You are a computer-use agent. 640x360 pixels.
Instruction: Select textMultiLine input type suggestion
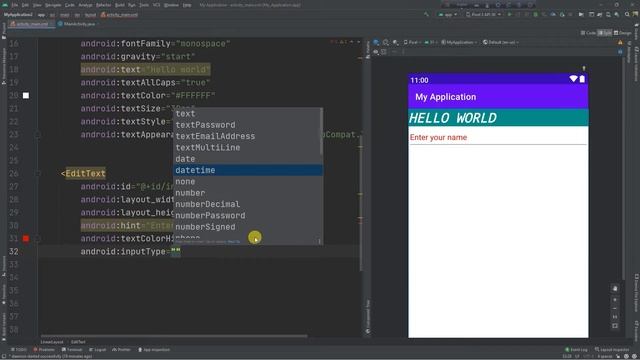(x=248, y=148)
